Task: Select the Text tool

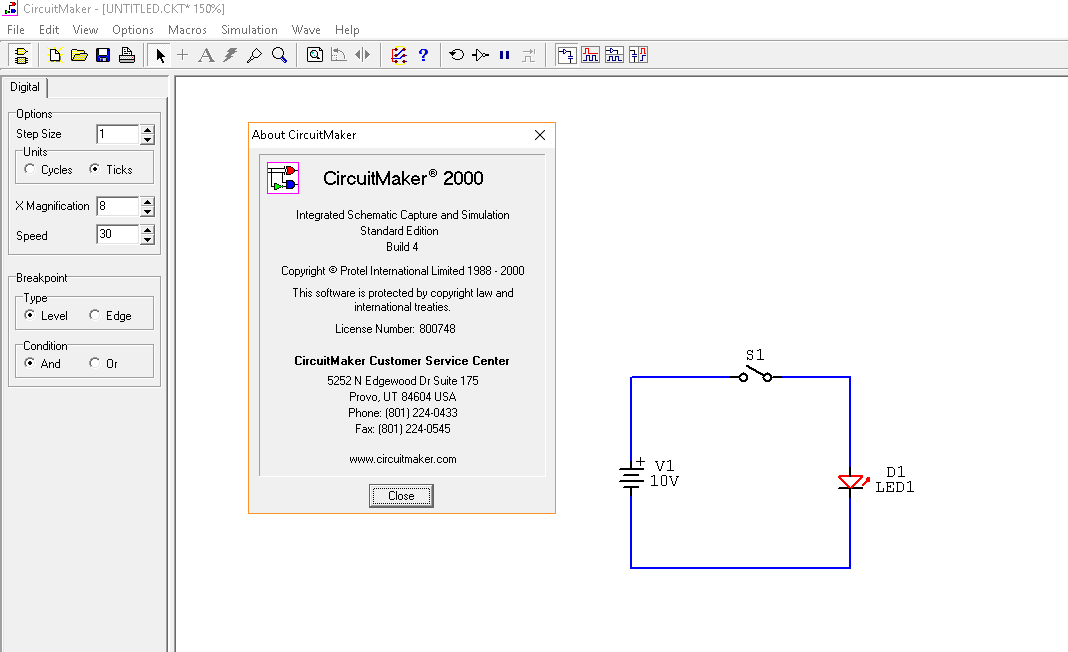Action: tap(206, 55)
